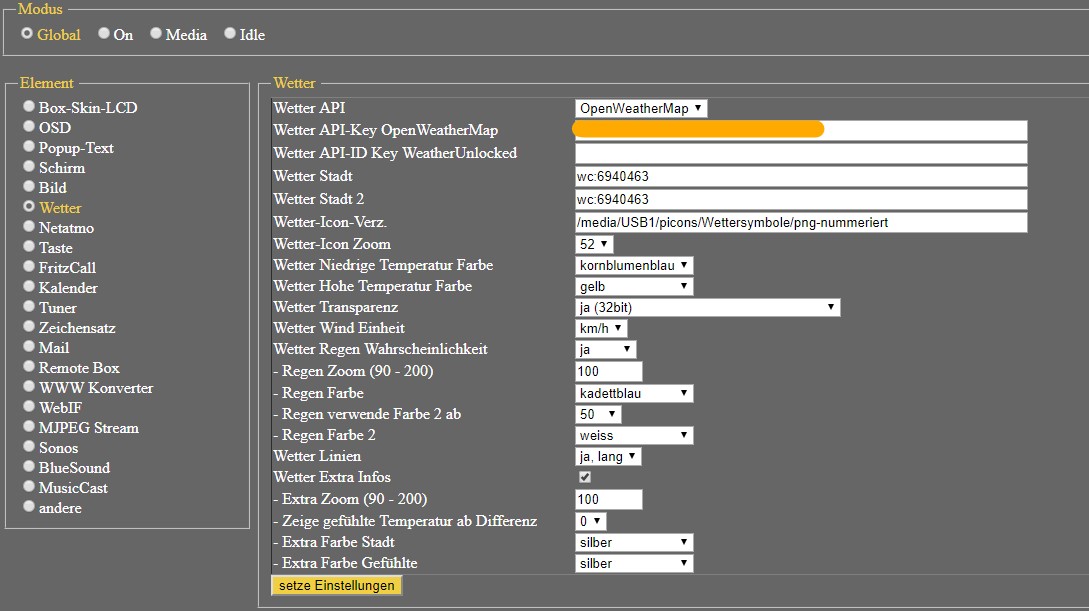The image size is (1089, 611).
Task: Toggle the Wetter Extra Infos checkbox
Action: tap(585, 478)
